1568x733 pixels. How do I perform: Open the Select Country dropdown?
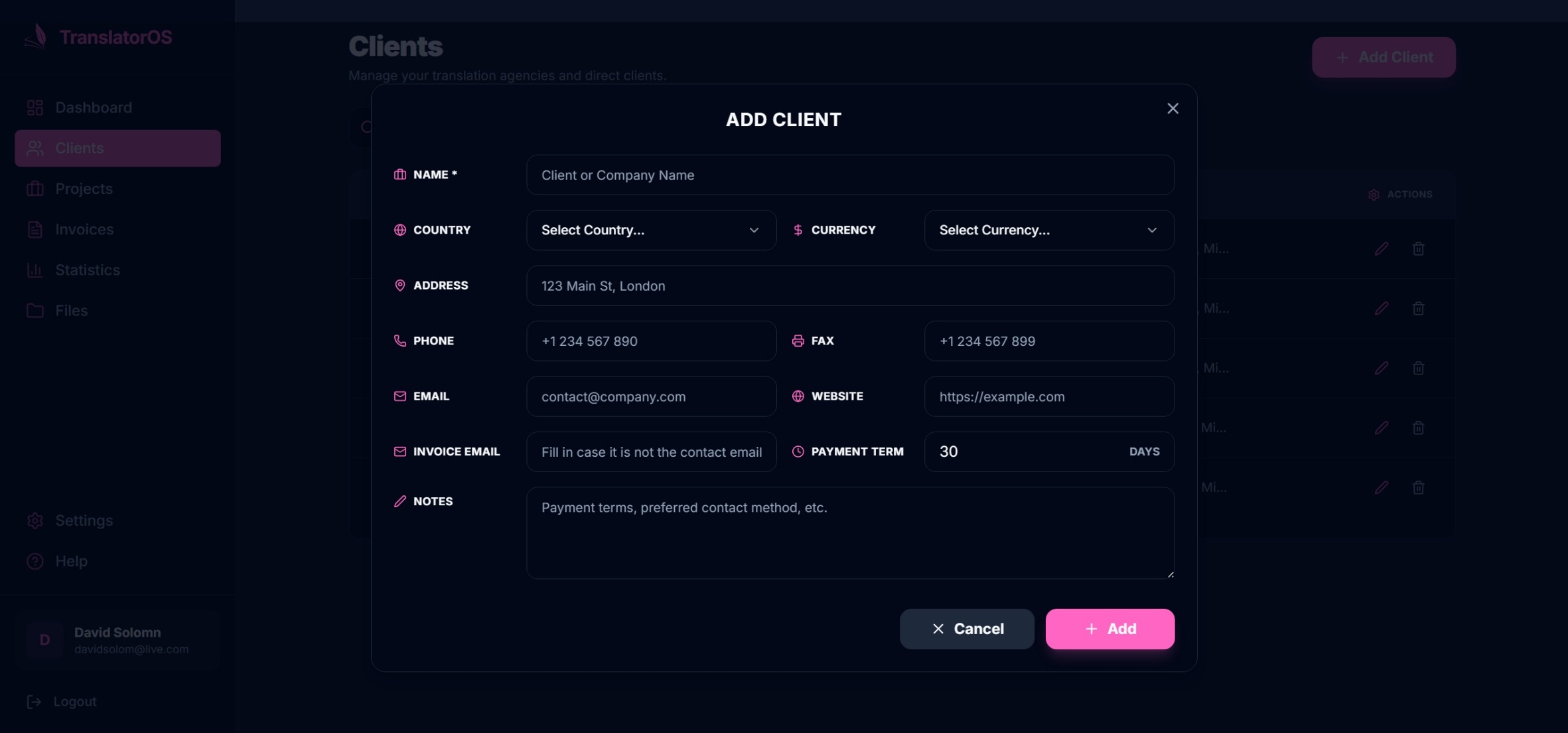pyautogui.click(x=650, y=230)
